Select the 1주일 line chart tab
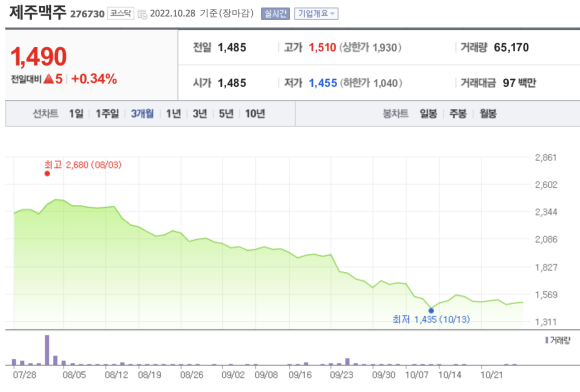The height and width of the screenshot is (392, 580). 107,114
